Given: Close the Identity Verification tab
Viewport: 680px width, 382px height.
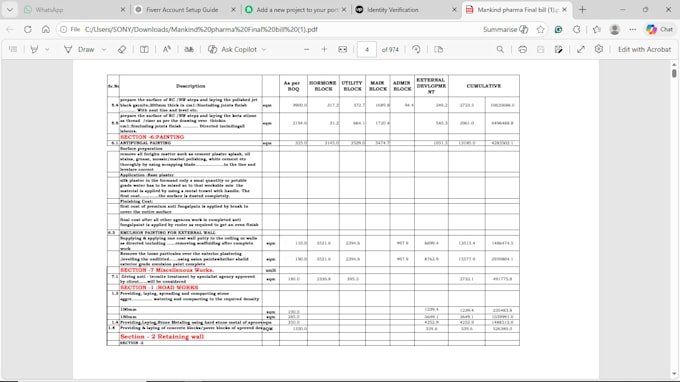Looking at the screenshot, I should click(454, 10).
